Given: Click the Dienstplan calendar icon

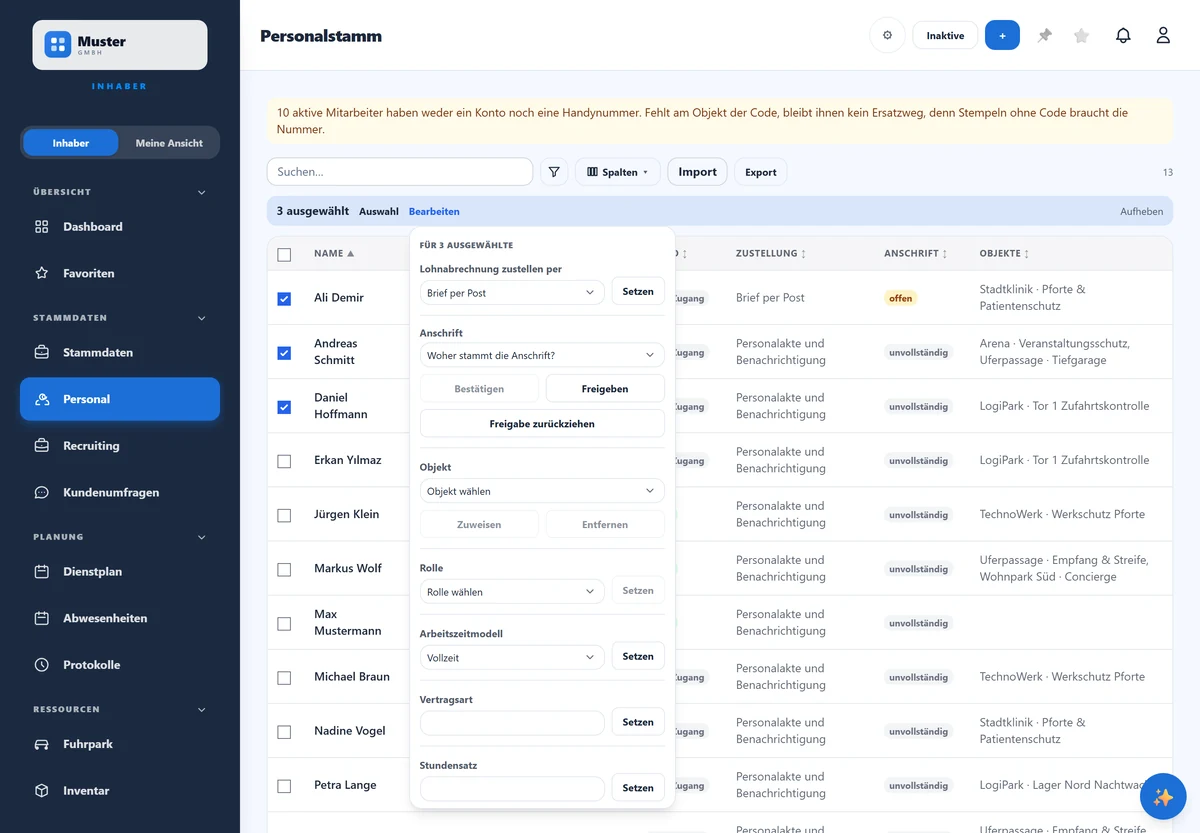Looking at the screenshot, I should coord(42,571).
